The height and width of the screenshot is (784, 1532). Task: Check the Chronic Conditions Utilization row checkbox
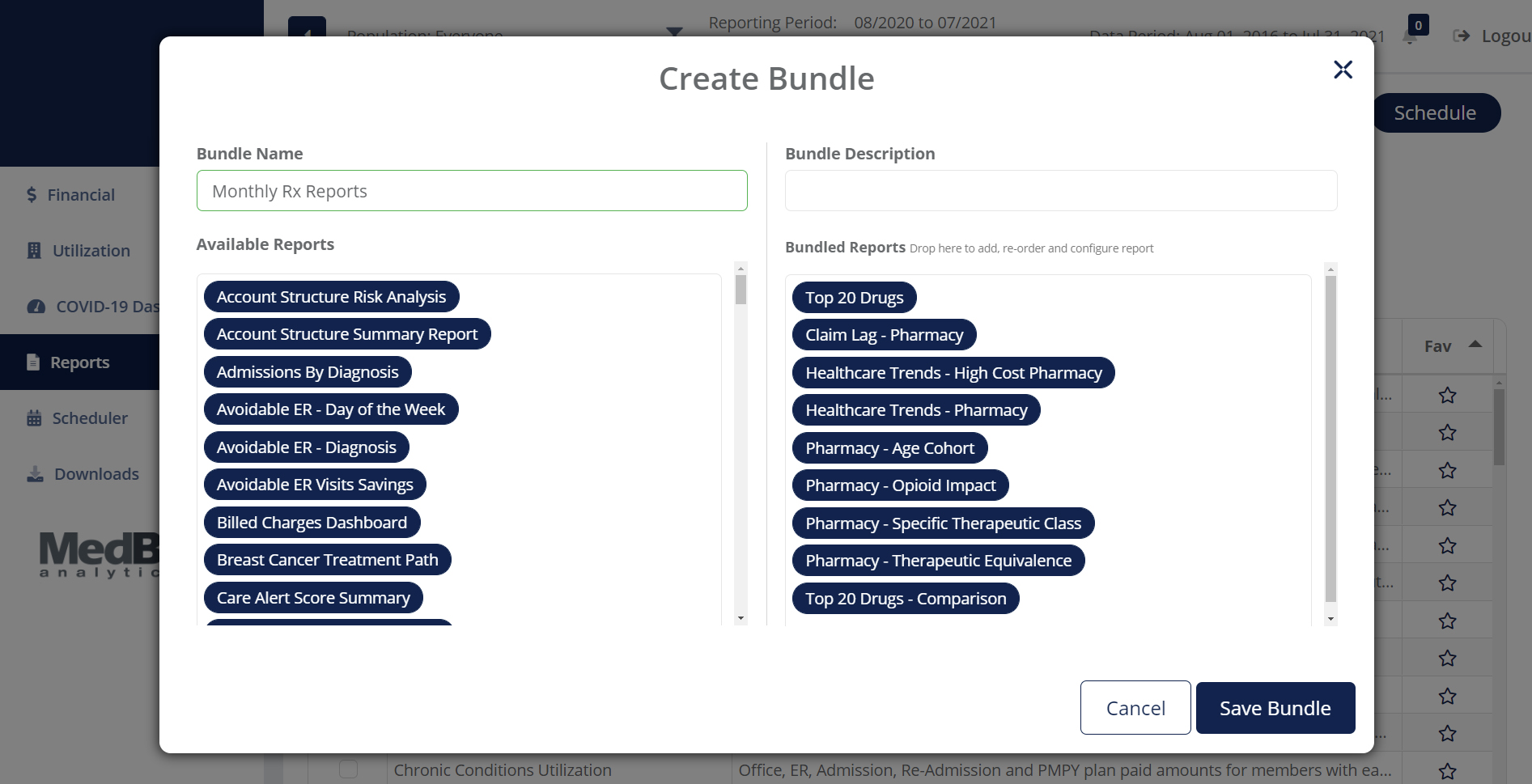(348, 769)
